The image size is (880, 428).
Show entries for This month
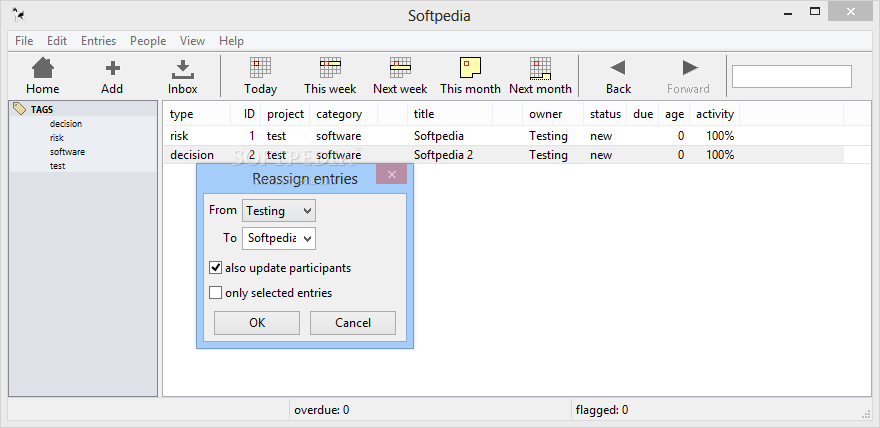tap(470, 76)
